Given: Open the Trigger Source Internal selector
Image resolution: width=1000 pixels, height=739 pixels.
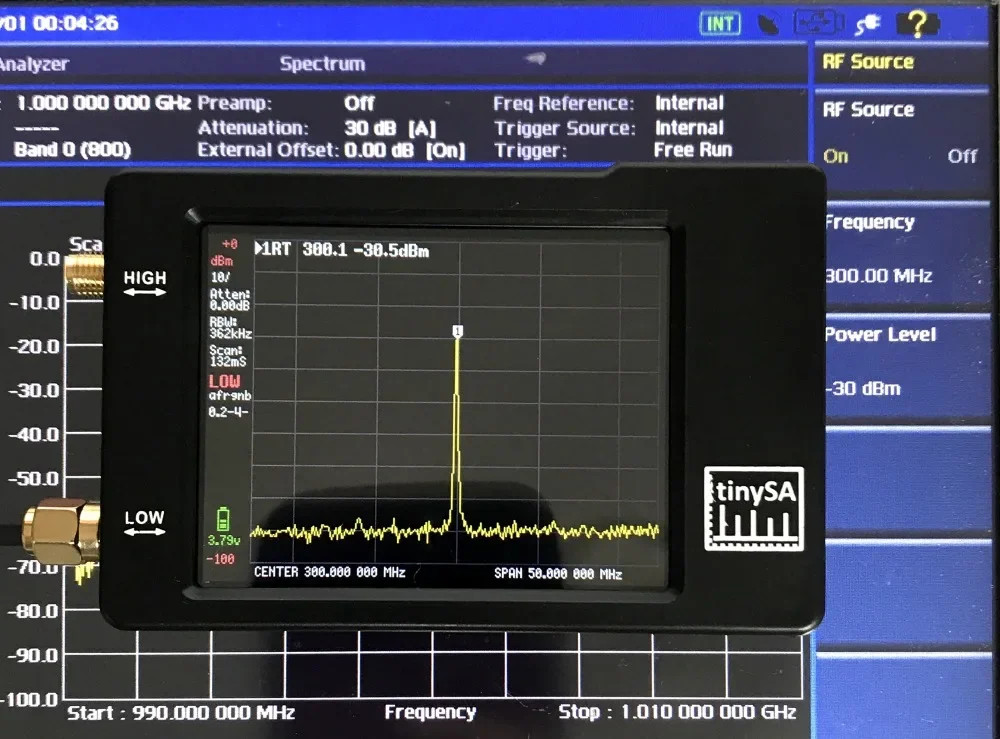Looking at the screenshot, I should (x=688, y=128).
